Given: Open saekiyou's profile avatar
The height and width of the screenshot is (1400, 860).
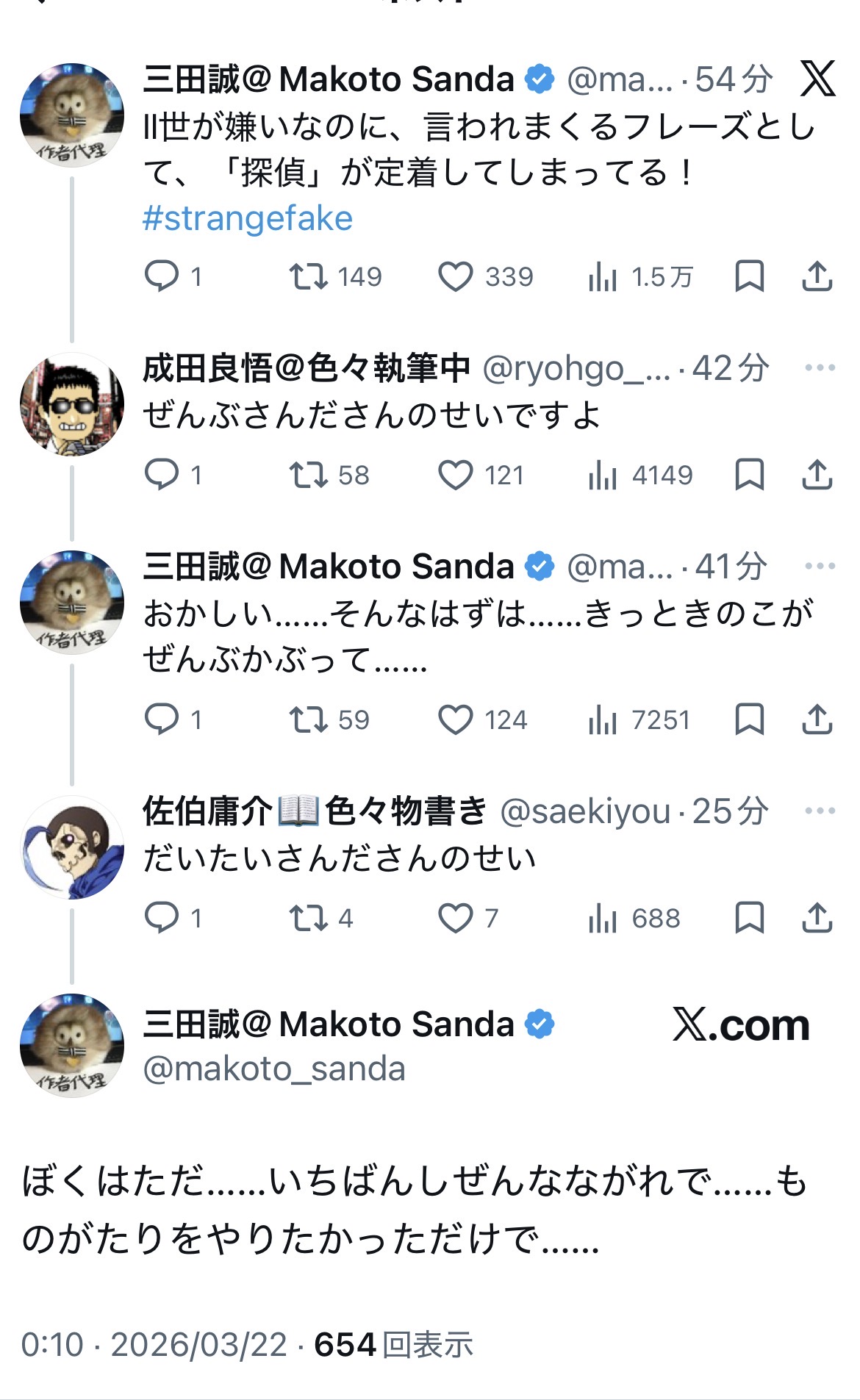Looking at the screenshot, I should click(72, 847).
